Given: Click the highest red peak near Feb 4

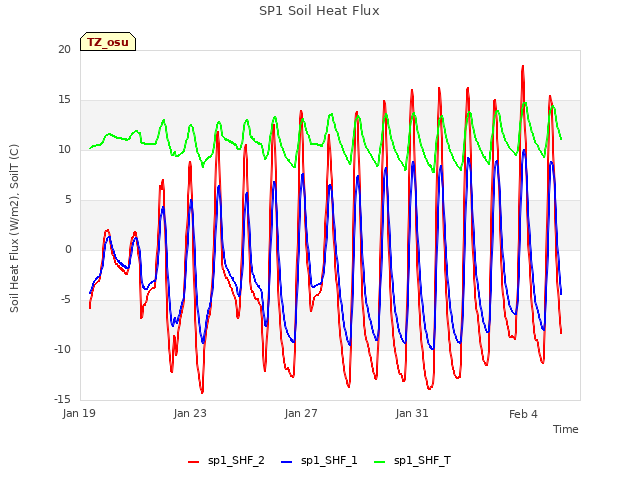Looking at the screenshot, I should coord(522,66).
